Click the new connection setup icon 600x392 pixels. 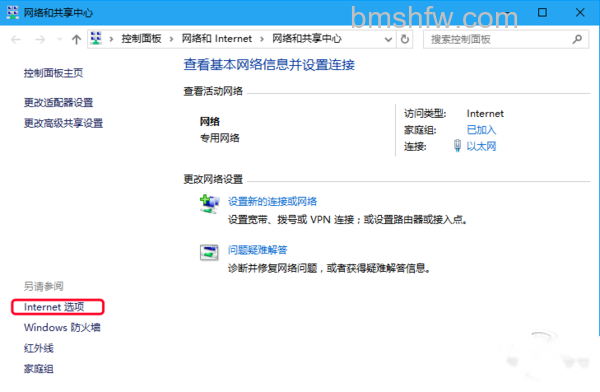[210, 204]
